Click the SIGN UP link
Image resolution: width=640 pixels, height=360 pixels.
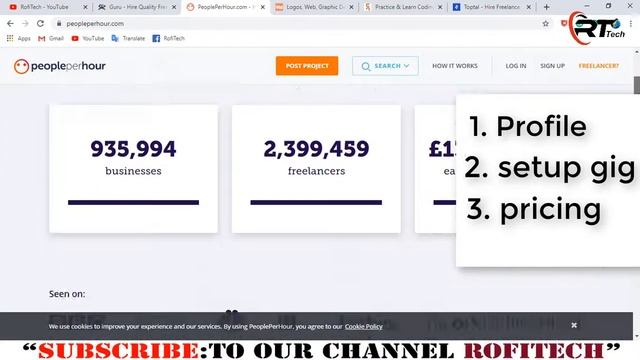click(x=552, y=66)
